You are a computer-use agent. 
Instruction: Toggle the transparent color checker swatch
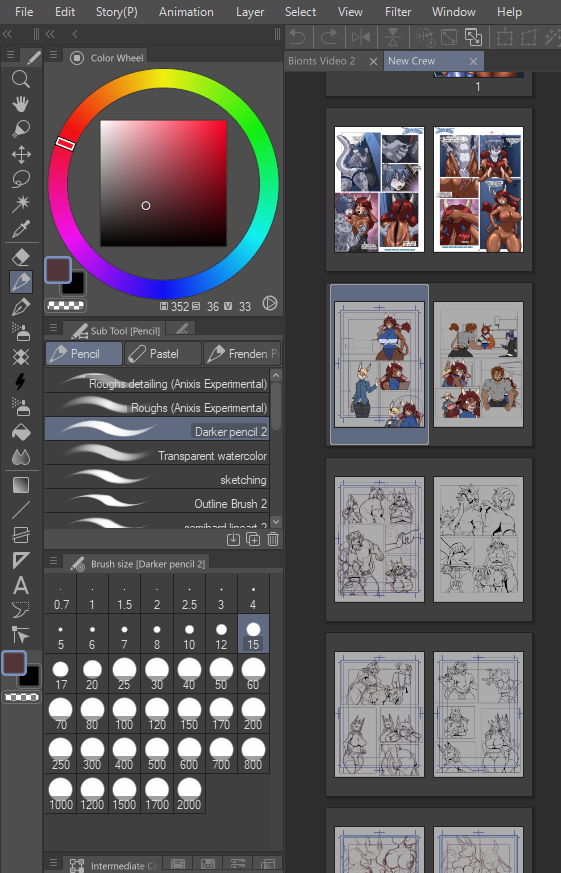(x=66, y=305)
